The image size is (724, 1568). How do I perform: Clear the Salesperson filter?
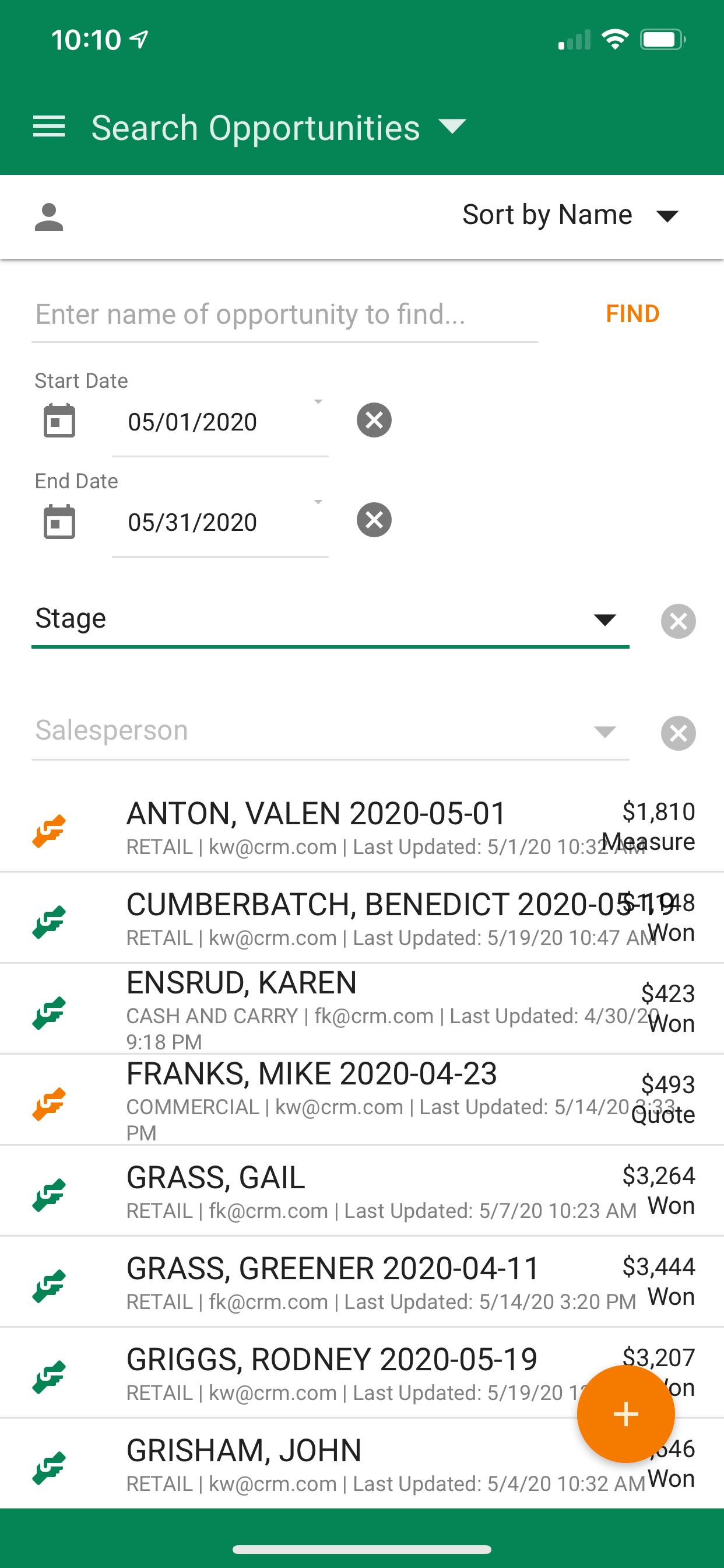tap(679, 733)
